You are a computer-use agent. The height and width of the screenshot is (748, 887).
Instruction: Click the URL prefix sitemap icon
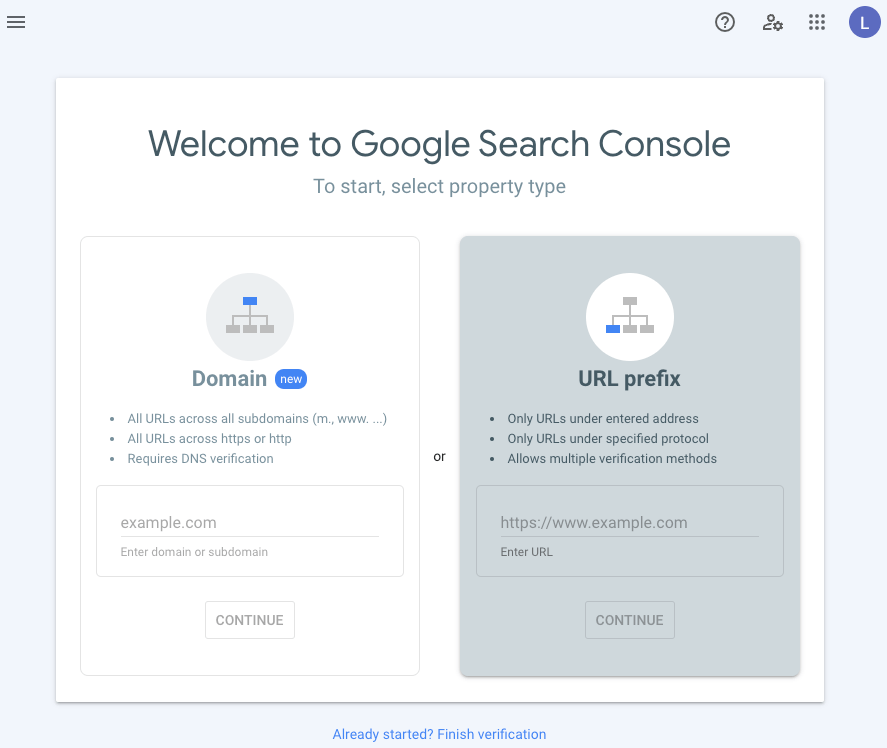[630, 316]
